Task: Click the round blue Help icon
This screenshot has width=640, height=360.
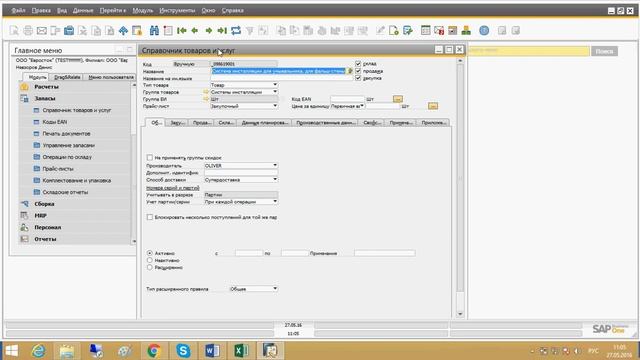Action: click(x=484, y=30)
